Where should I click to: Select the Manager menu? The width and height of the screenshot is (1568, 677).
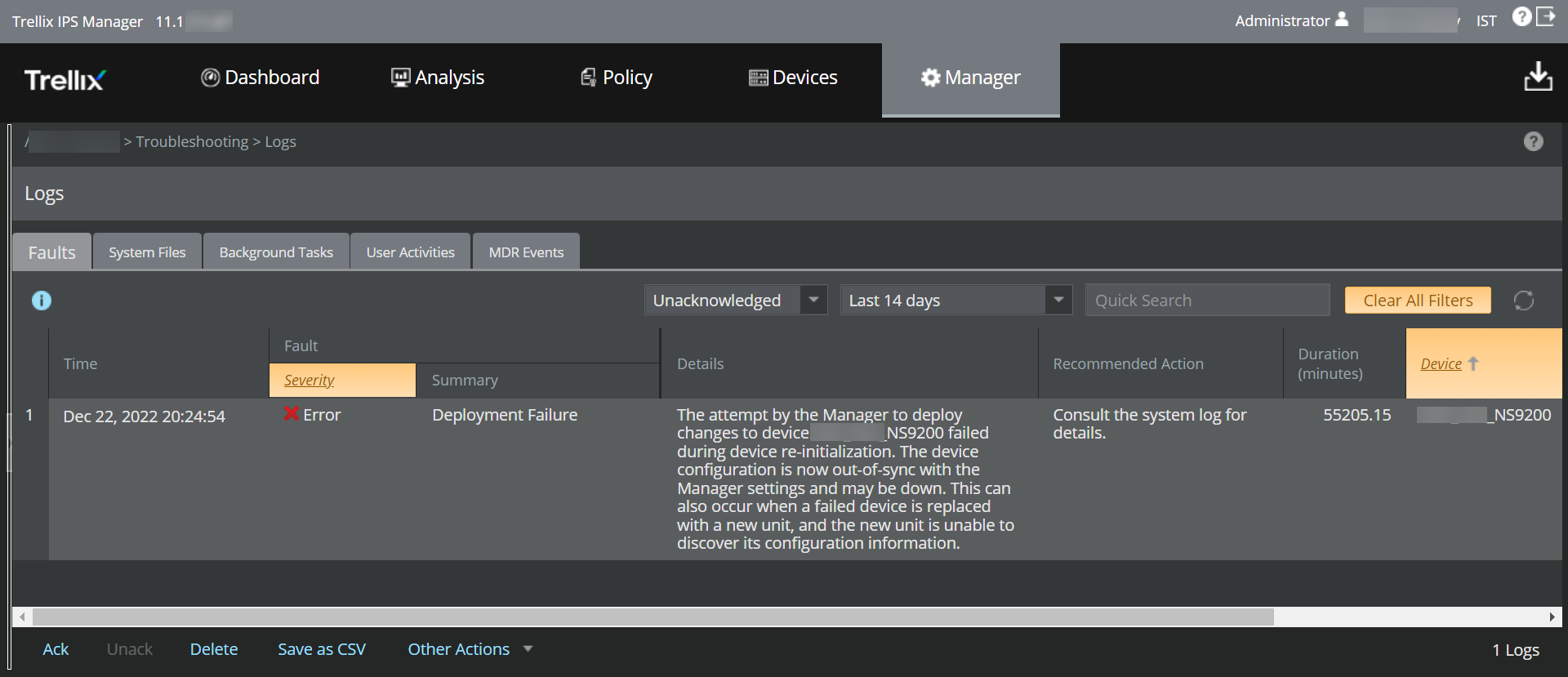pos(971,79)
